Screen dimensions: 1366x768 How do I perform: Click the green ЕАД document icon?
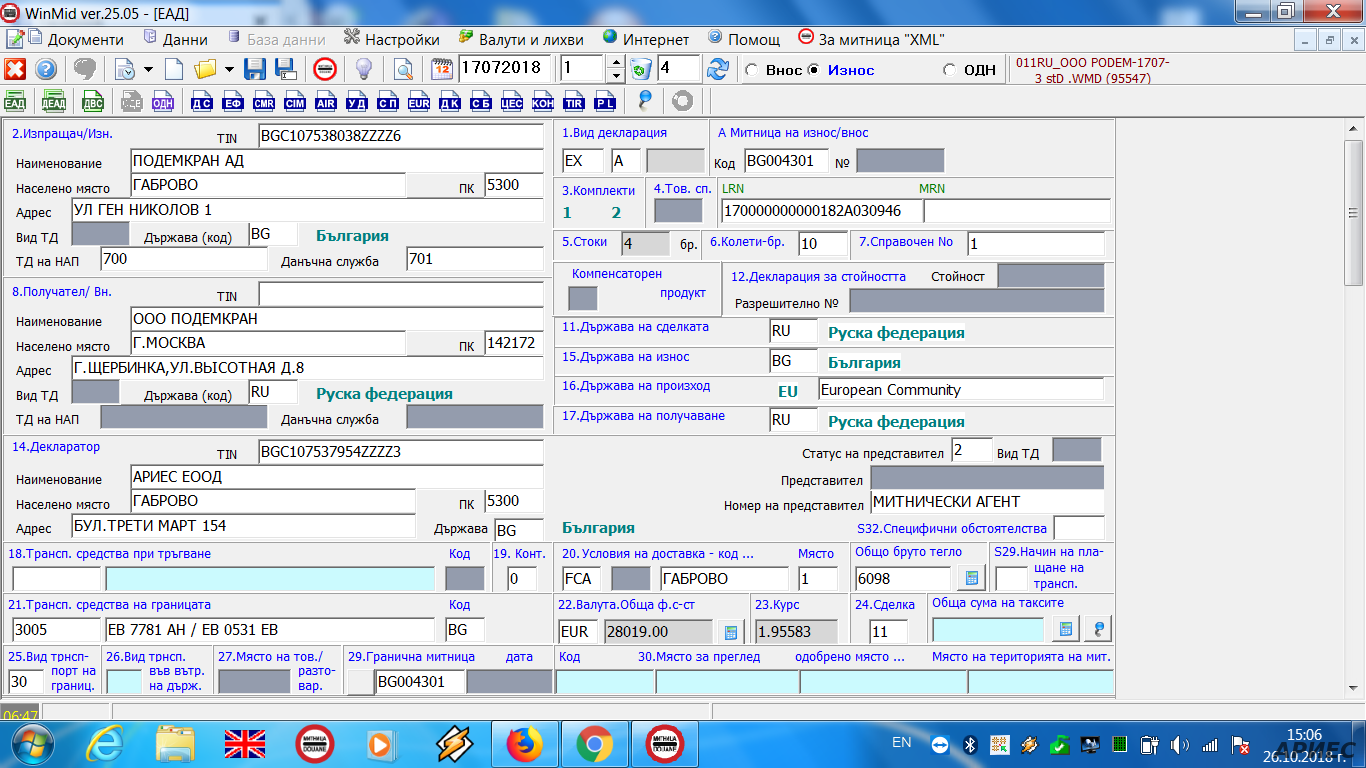[15, 101]
